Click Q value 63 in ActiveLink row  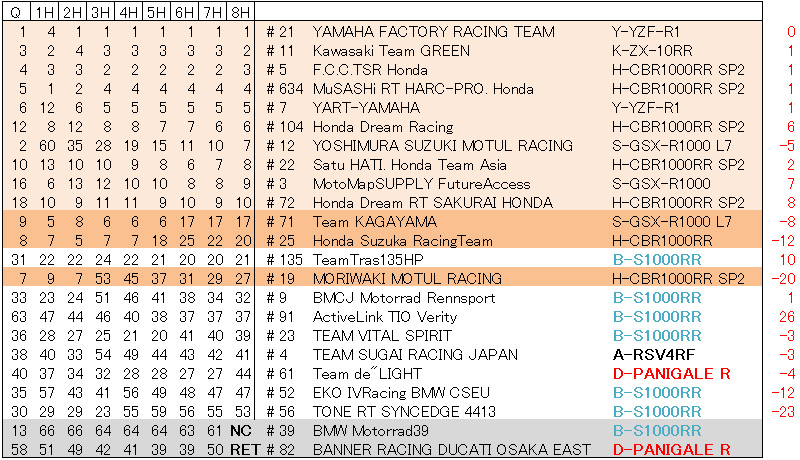click(x=19, y=317)
